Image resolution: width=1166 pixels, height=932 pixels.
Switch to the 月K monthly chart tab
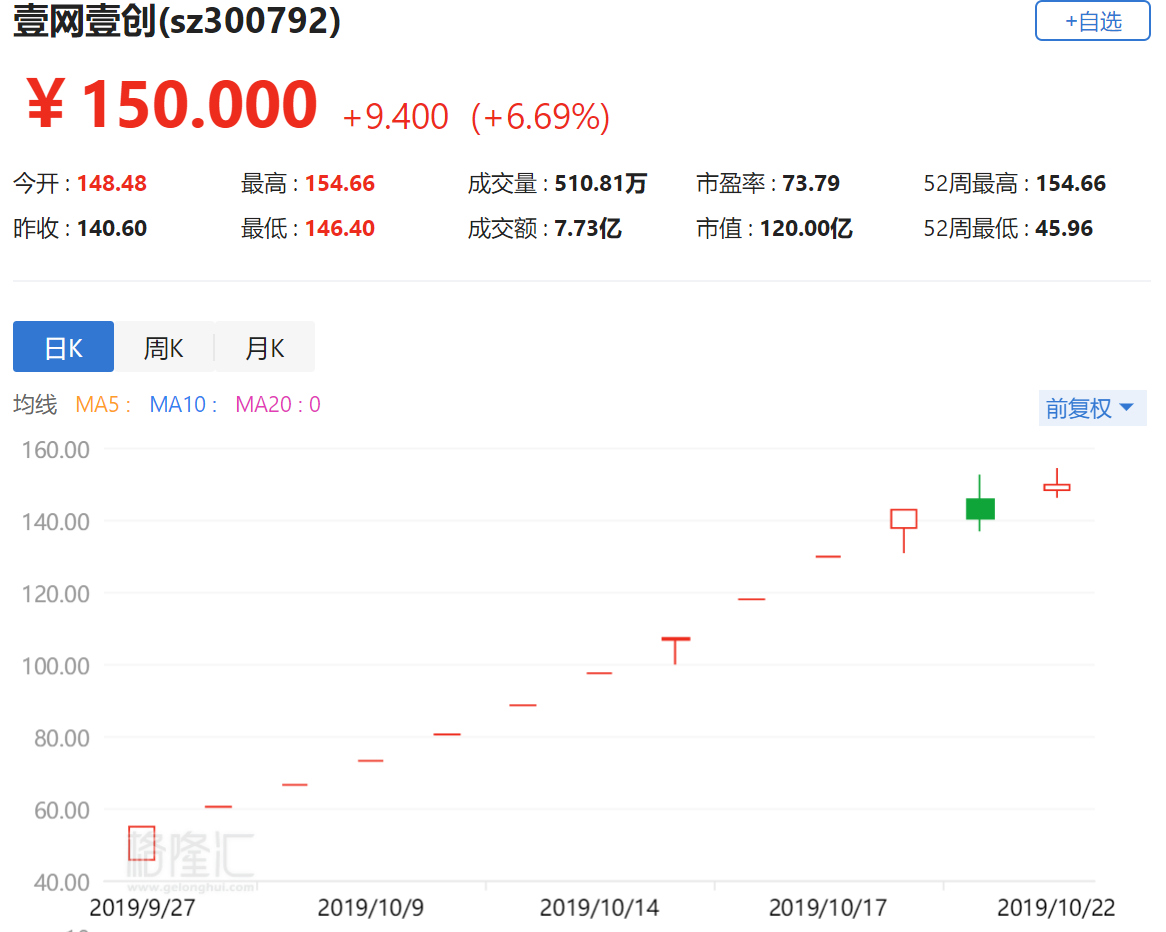coord(265,347)
